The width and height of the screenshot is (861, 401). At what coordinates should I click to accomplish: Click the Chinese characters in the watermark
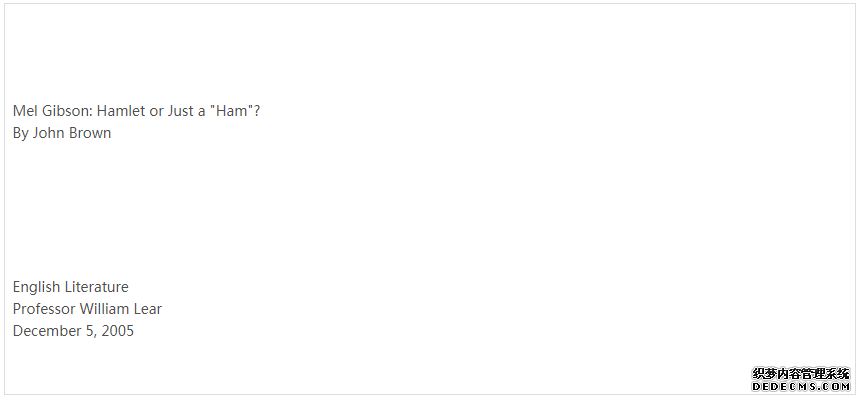tap(801, 374)
